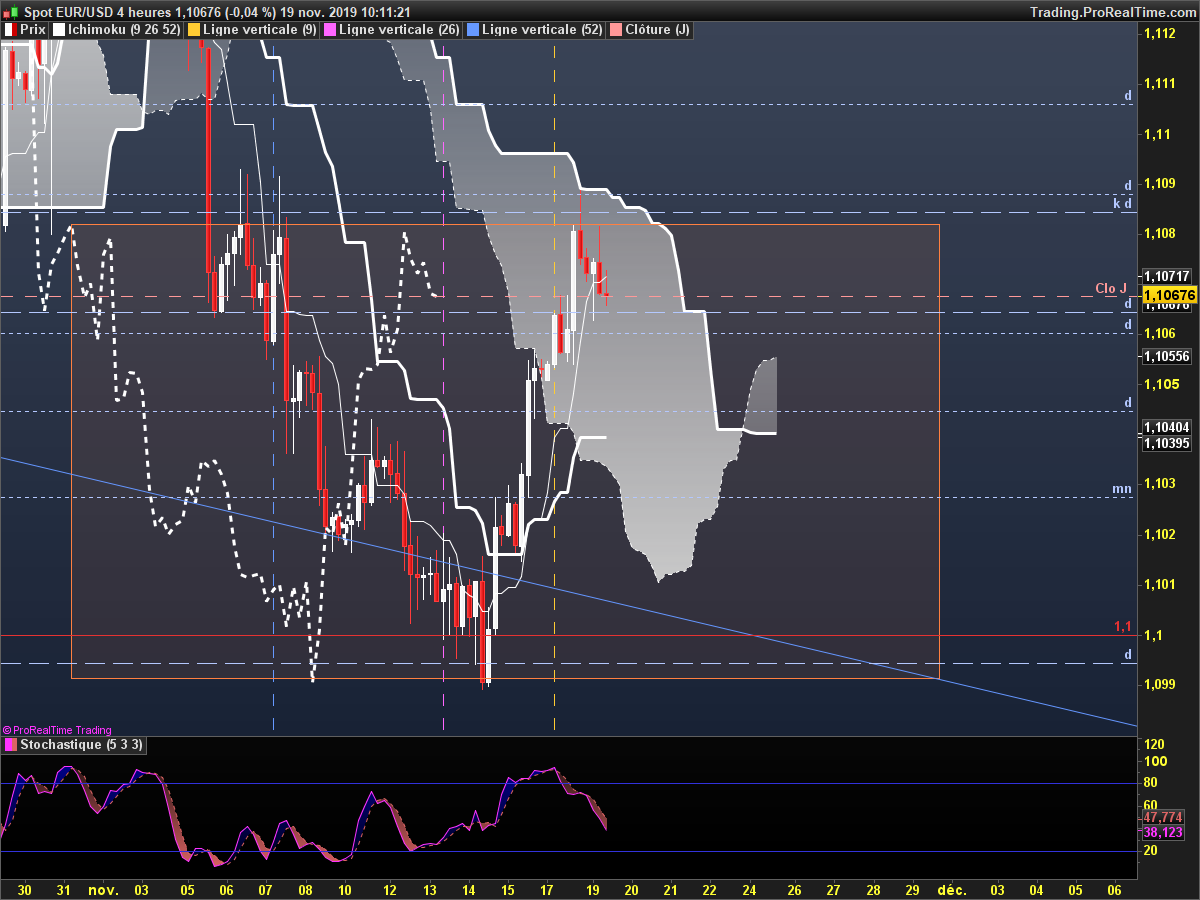Click the white Ichimoku legend swatch
The height and width of the screenshot is (900, 1200).
59,30
